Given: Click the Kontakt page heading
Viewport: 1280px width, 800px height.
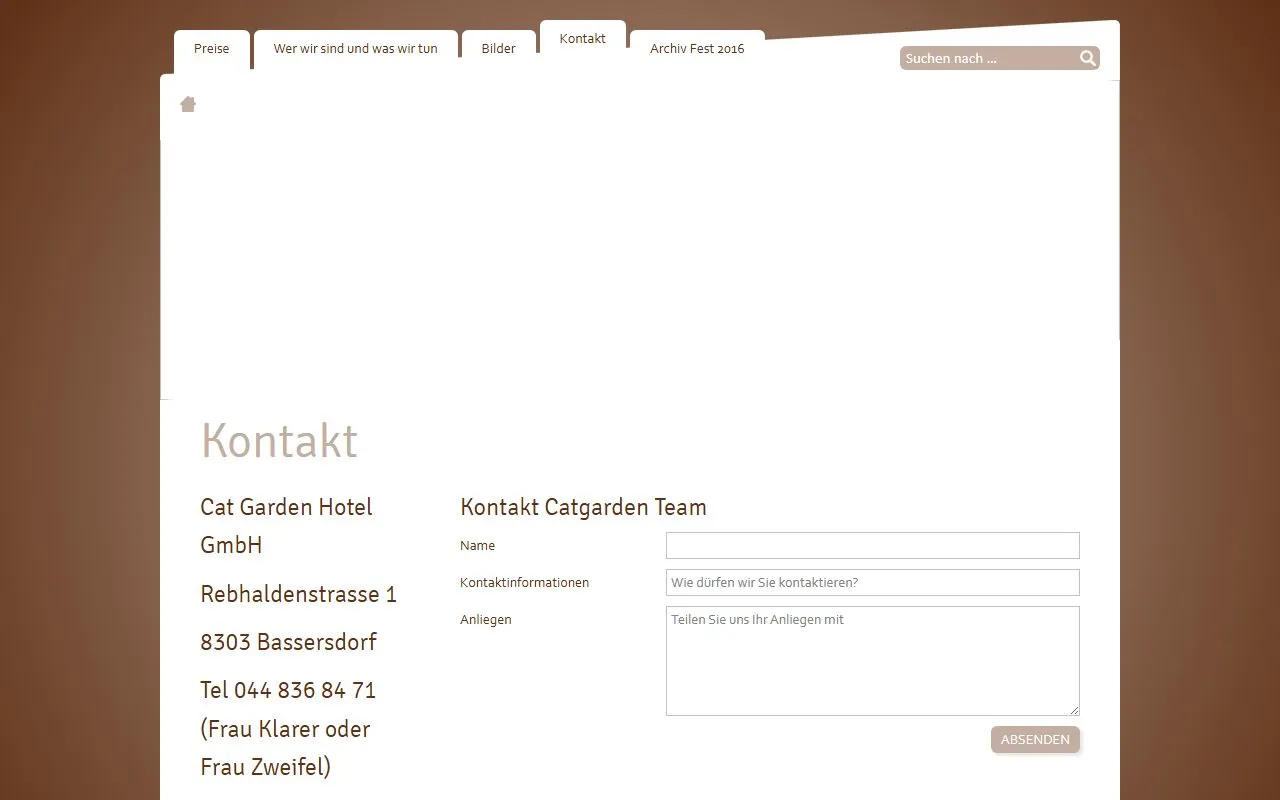Looking at the screenshot, I should (279, 440).
